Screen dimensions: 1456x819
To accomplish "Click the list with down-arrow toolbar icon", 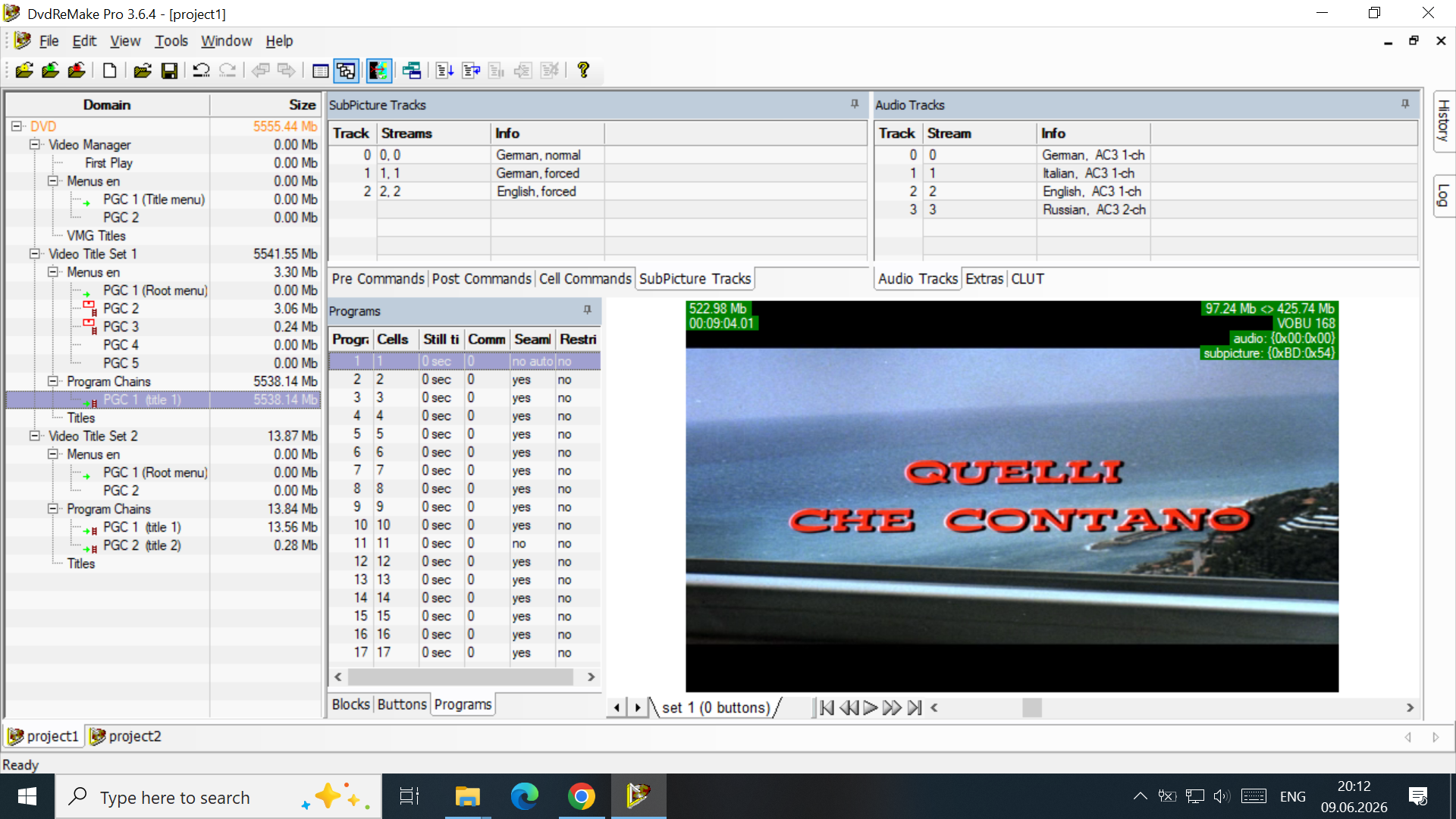I will 444,71.
